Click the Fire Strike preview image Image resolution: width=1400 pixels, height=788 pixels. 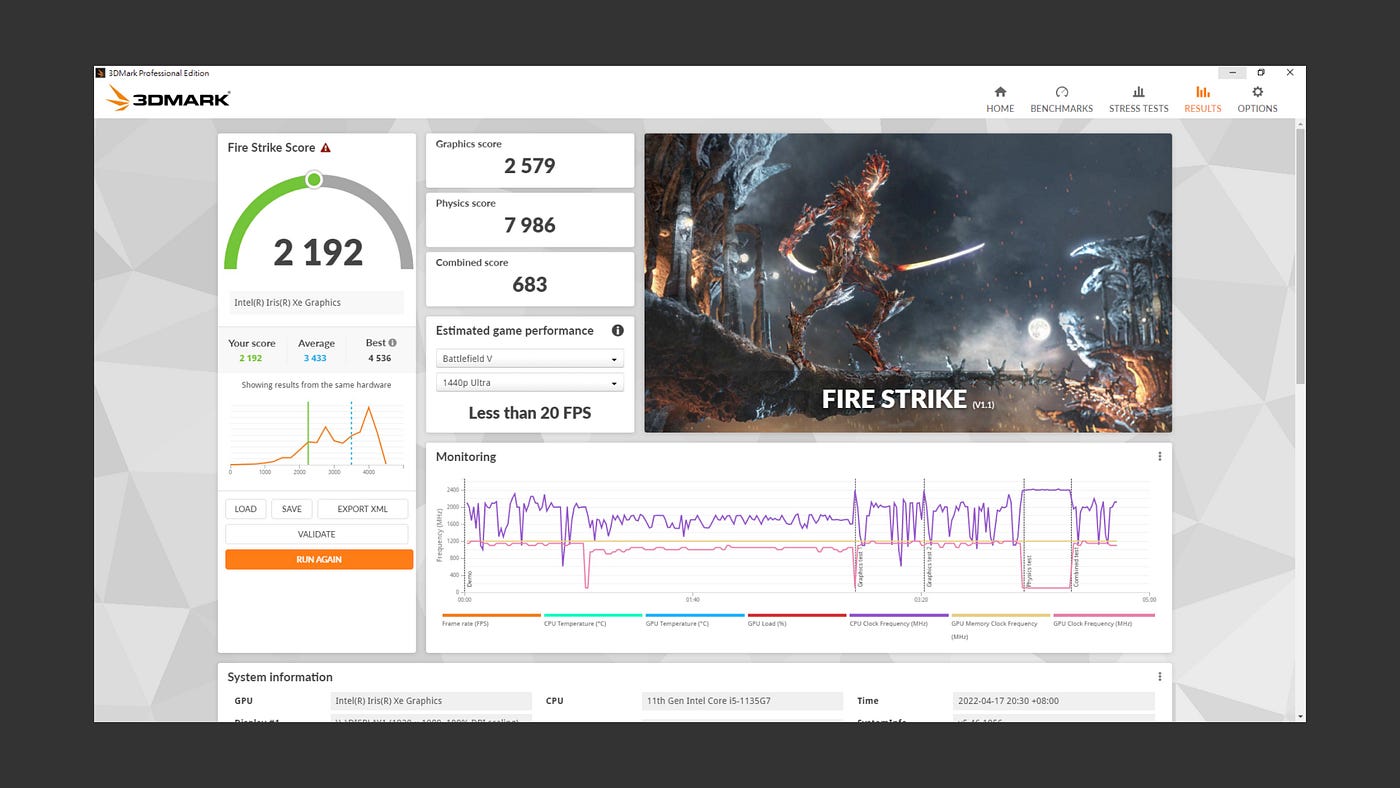tap(908, 283)
